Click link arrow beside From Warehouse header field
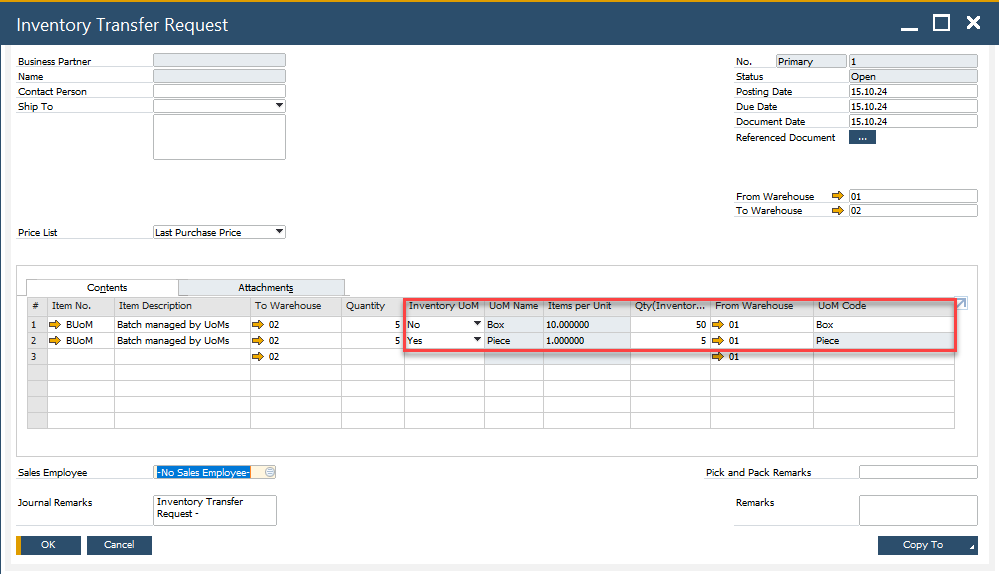999x574 pixels. (x=837, y=196)
